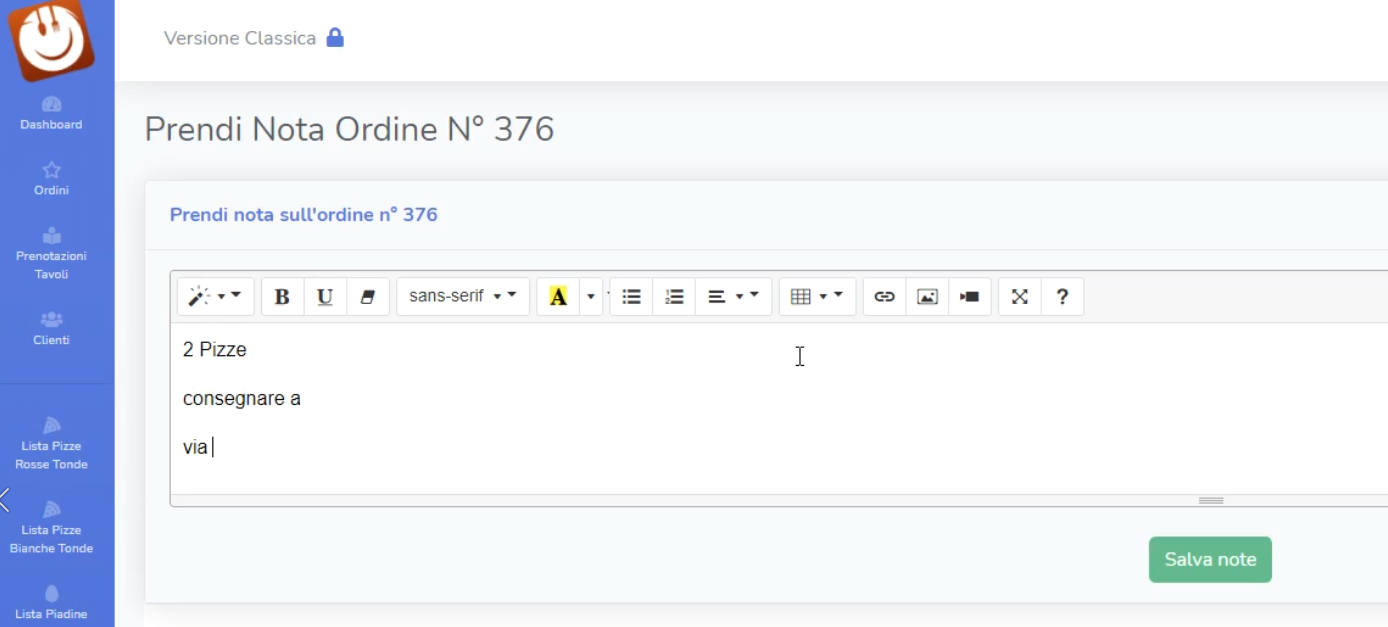This screenshot has height=627, width=1388.
Task: Open the paragraph alignment dropdown
Action: tap(732, 297)
